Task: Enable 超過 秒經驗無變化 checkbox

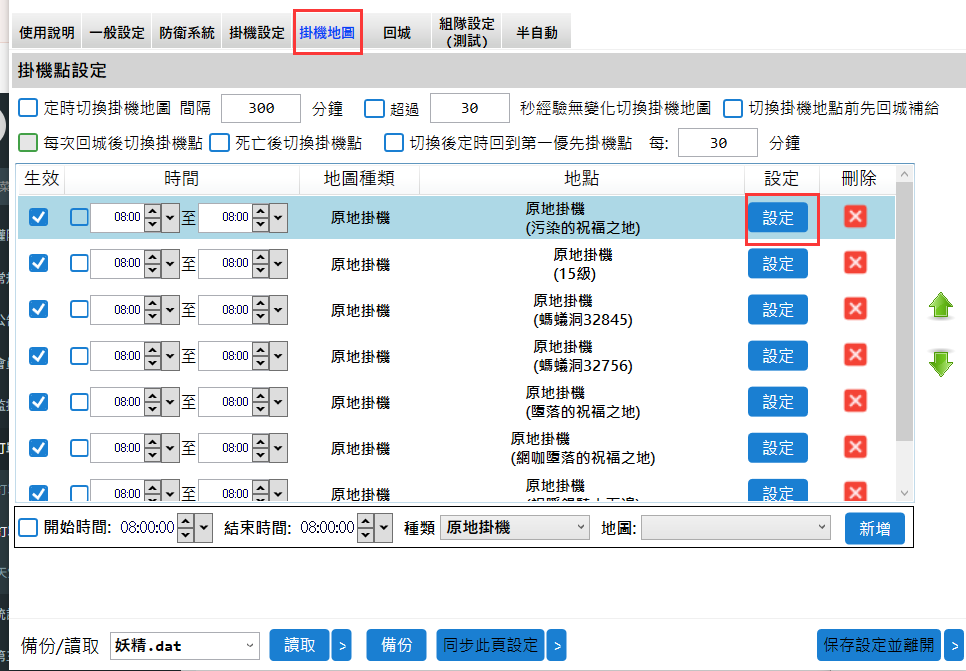Action: 374,108
